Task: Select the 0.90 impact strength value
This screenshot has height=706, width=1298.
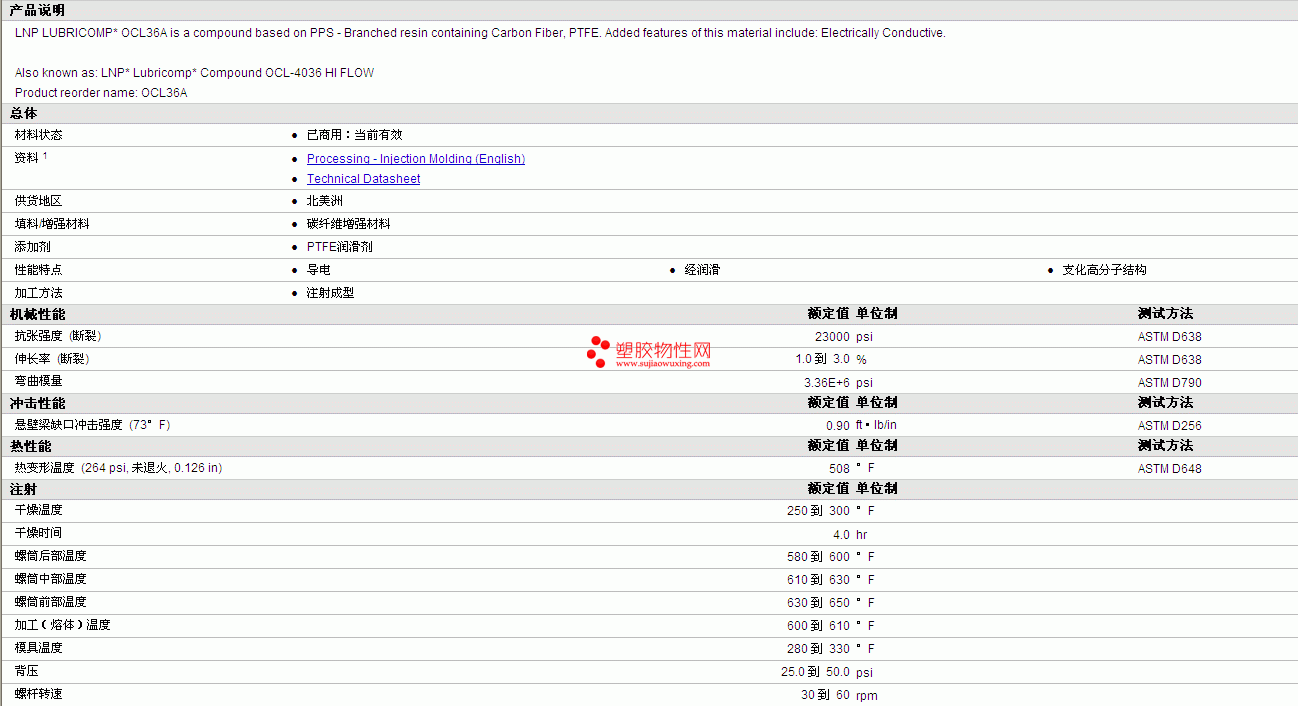Action: point(838,426)
